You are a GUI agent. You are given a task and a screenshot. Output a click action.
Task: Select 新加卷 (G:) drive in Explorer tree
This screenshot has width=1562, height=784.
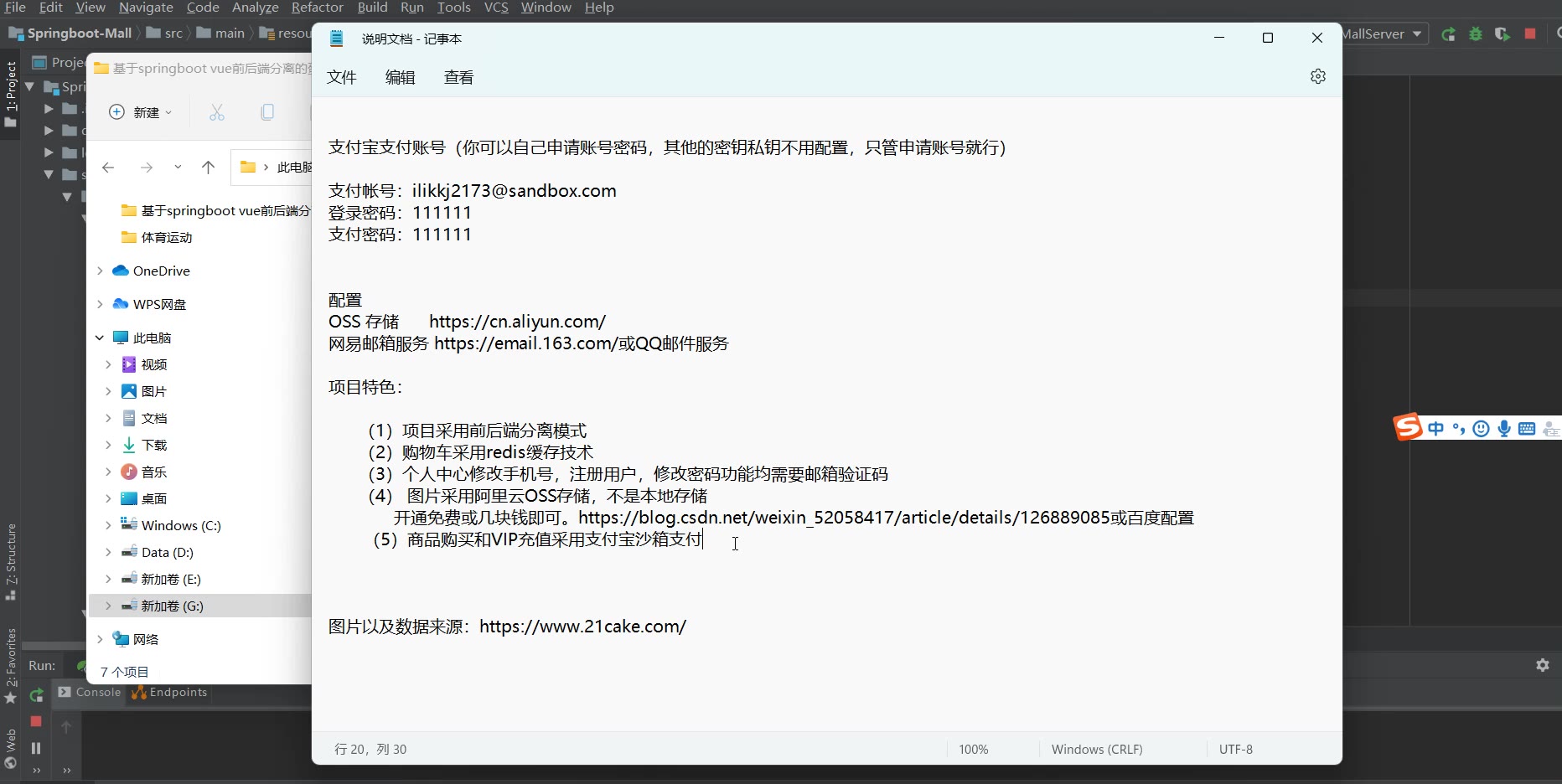coord(199,606)
